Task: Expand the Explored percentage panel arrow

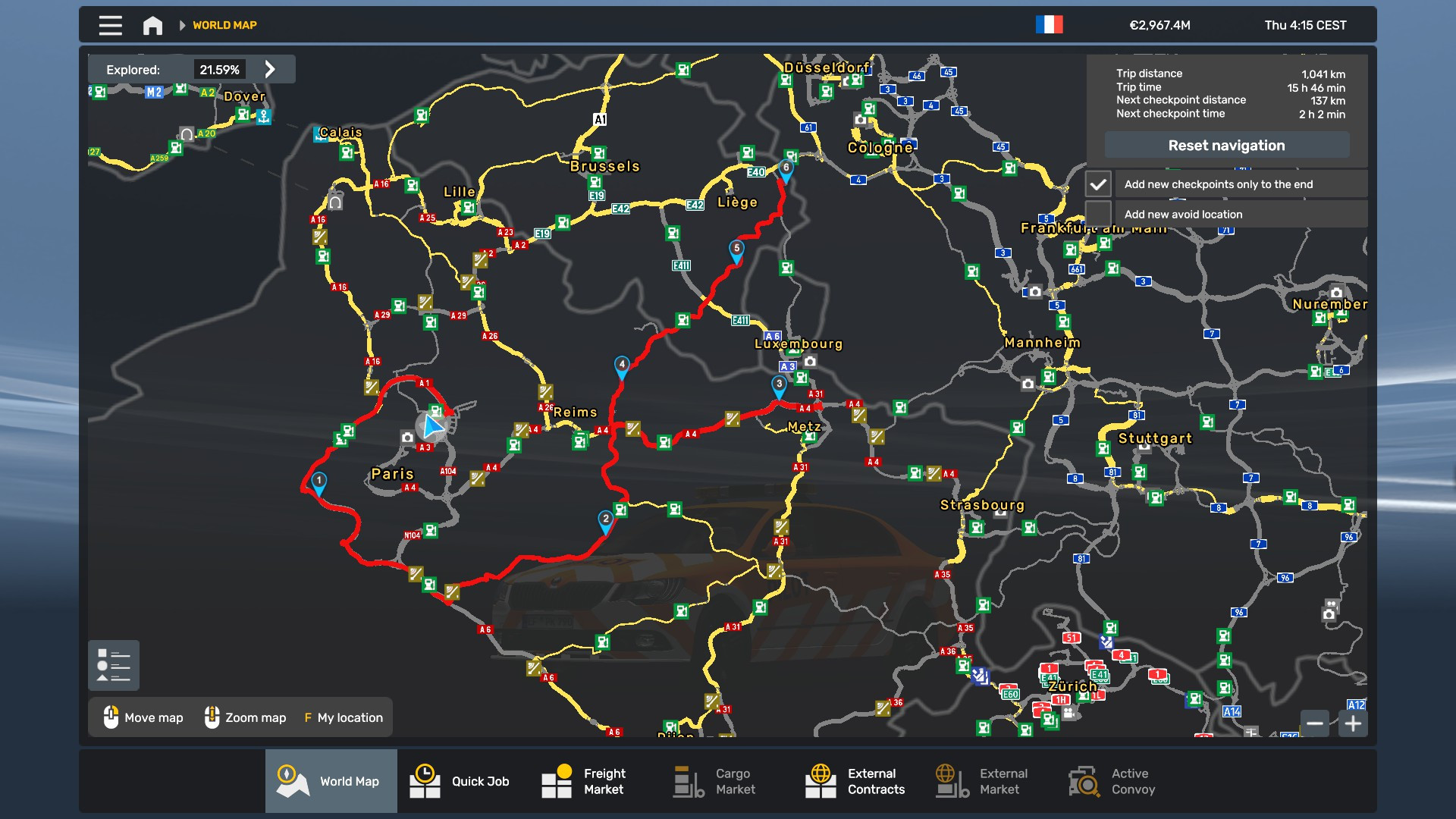Action: point(270,69)
